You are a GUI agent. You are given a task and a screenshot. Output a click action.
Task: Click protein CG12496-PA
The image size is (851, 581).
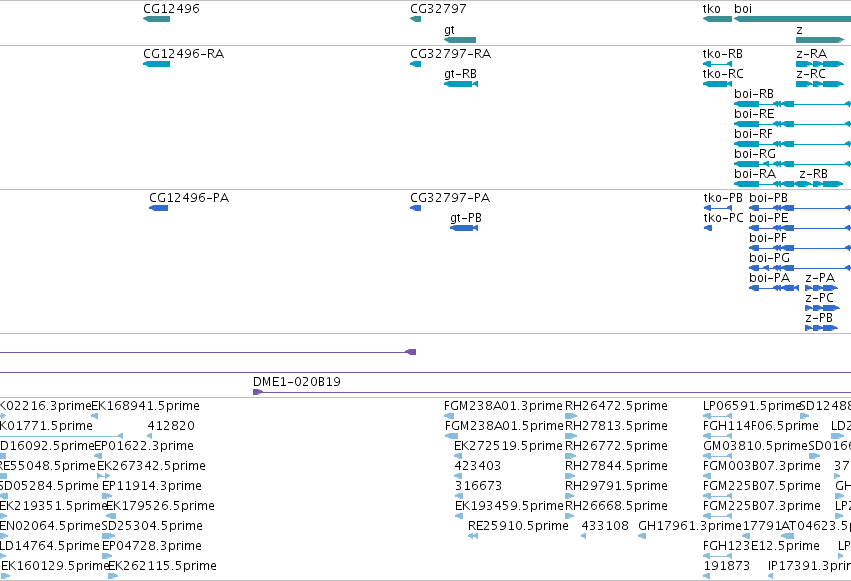point(158,208)
